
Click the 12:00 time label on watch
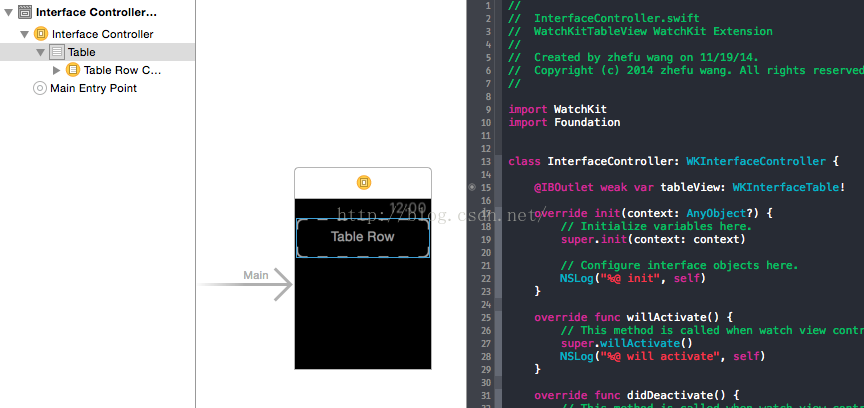(x=408, y=208)
